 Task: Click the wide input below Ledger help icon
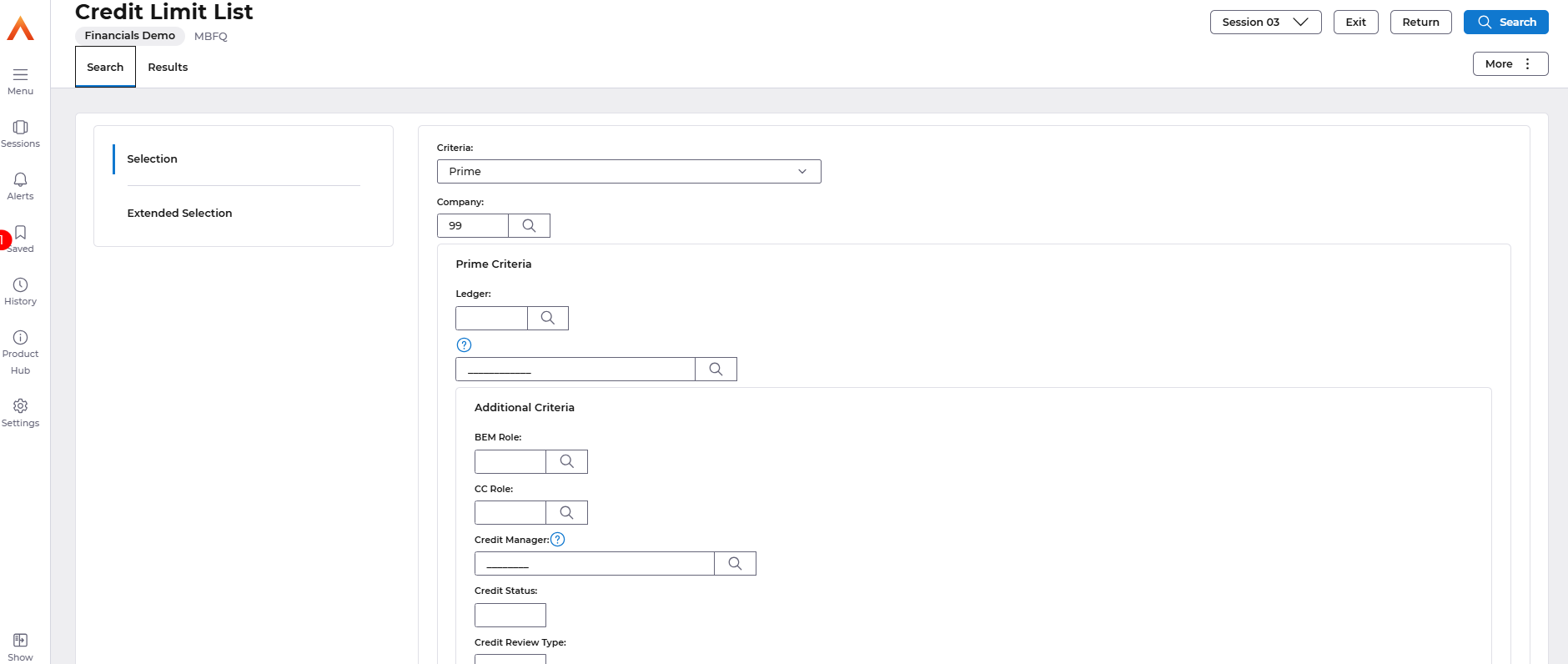(575, 369)
